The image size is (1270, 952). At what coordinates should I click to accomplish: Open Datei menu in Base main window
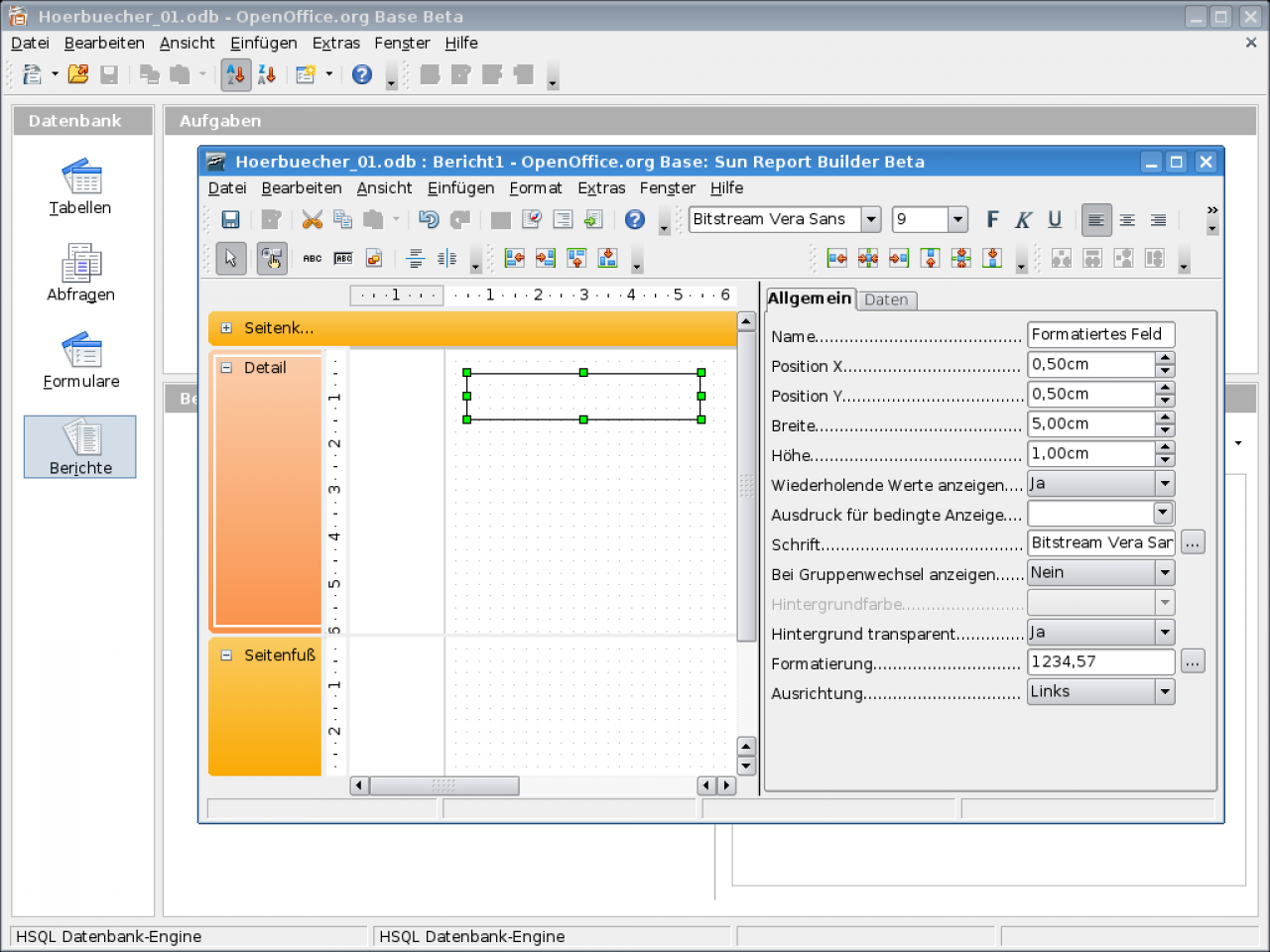click(30, 44)
